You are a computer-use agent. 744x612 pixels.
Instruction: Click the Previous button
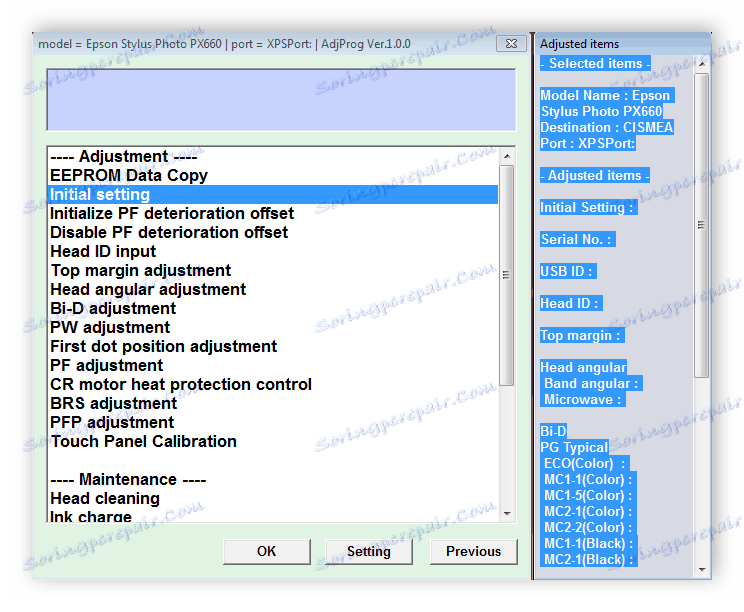tap(473, 551)
